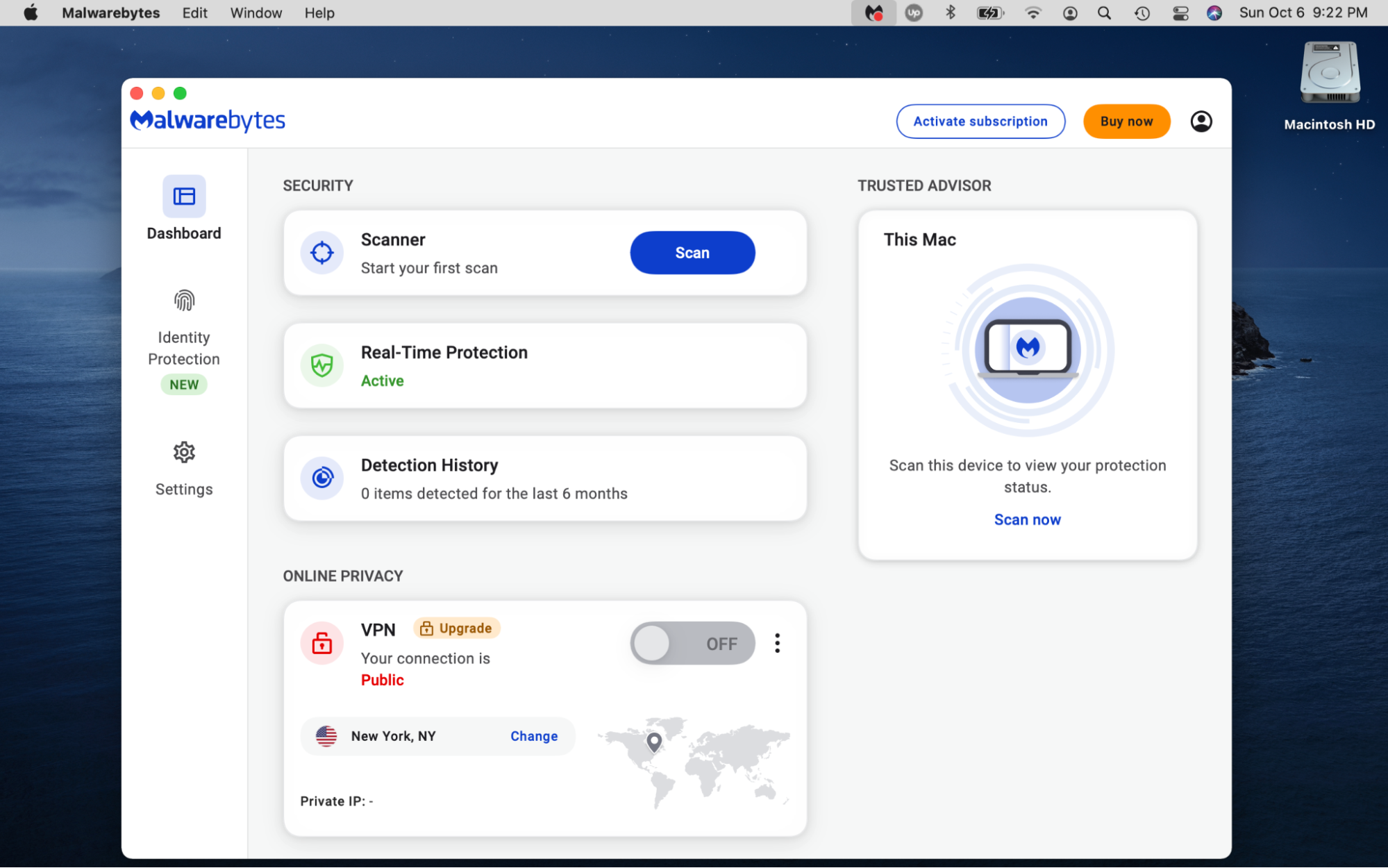1388x868 pixels.
Task: Open the Malwarebytes app menu
Action: (x=110, y=12)
